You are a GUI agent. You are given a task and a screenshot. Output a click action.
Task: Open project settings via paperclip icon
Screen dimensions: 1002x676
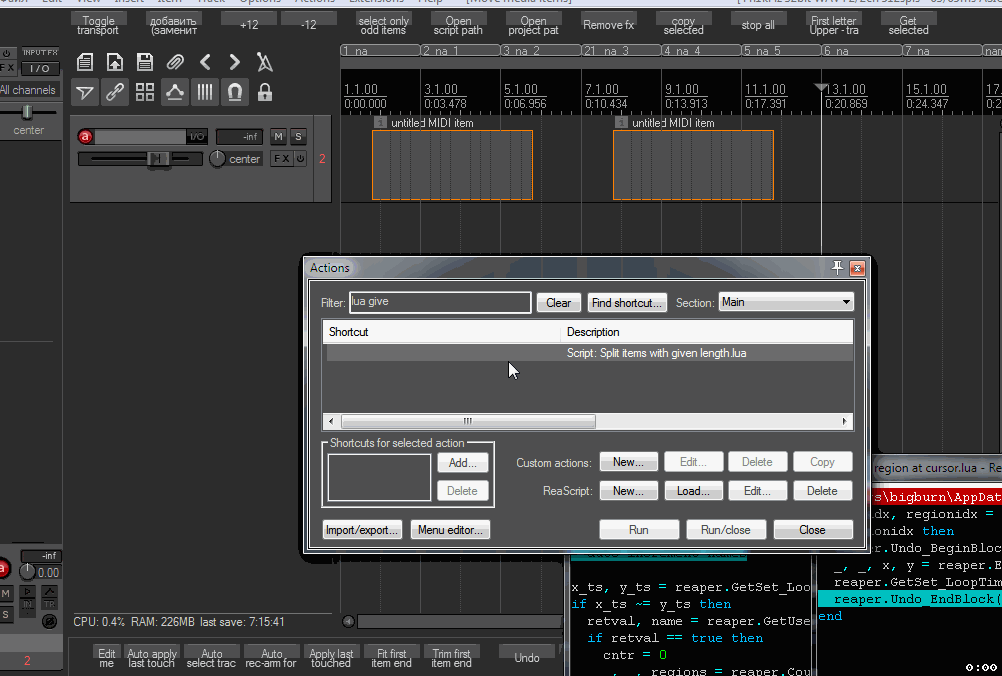[x=175, y=63]
